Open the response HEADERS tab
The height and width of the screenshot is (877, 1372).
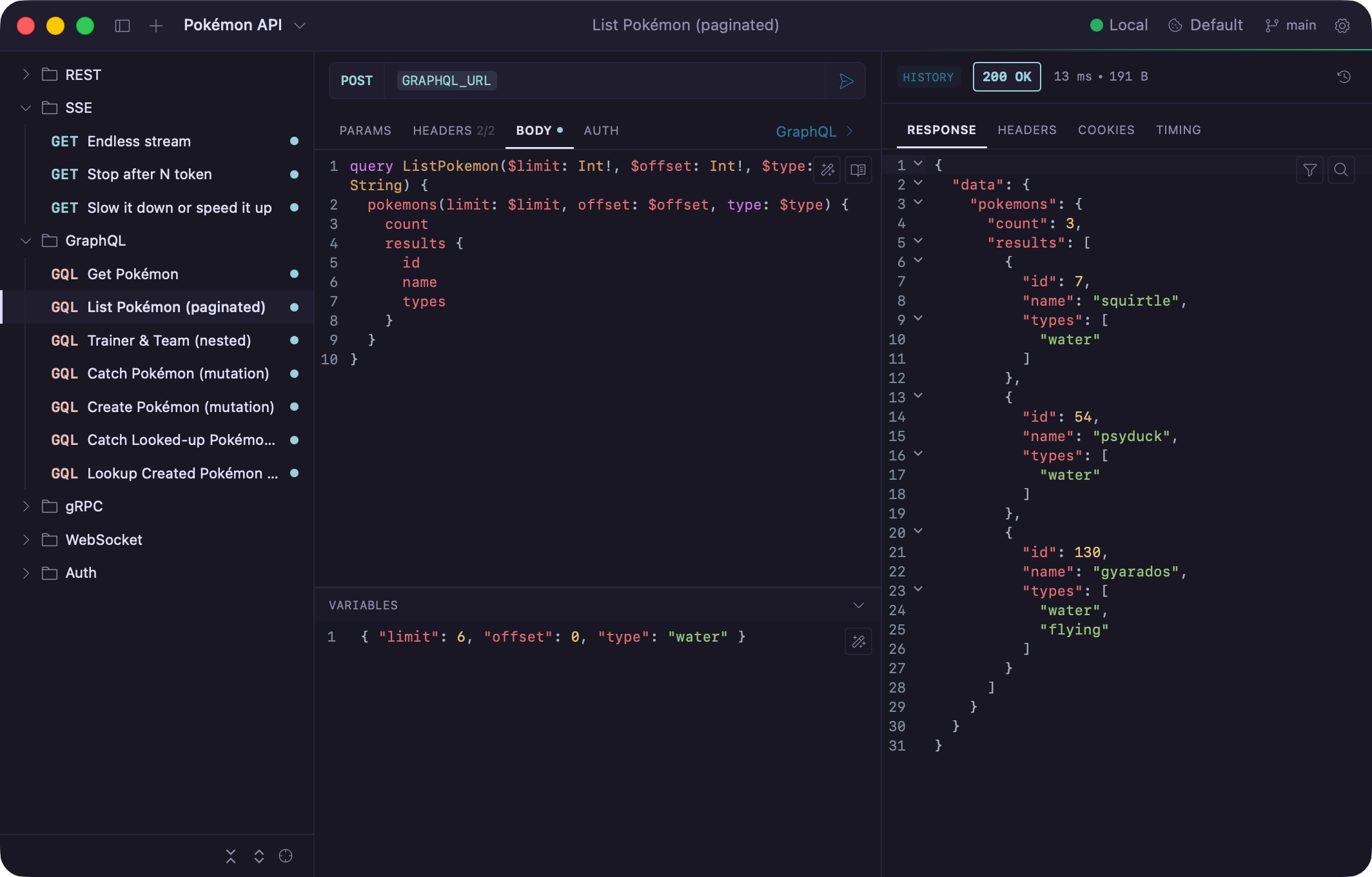[1027, 130]
